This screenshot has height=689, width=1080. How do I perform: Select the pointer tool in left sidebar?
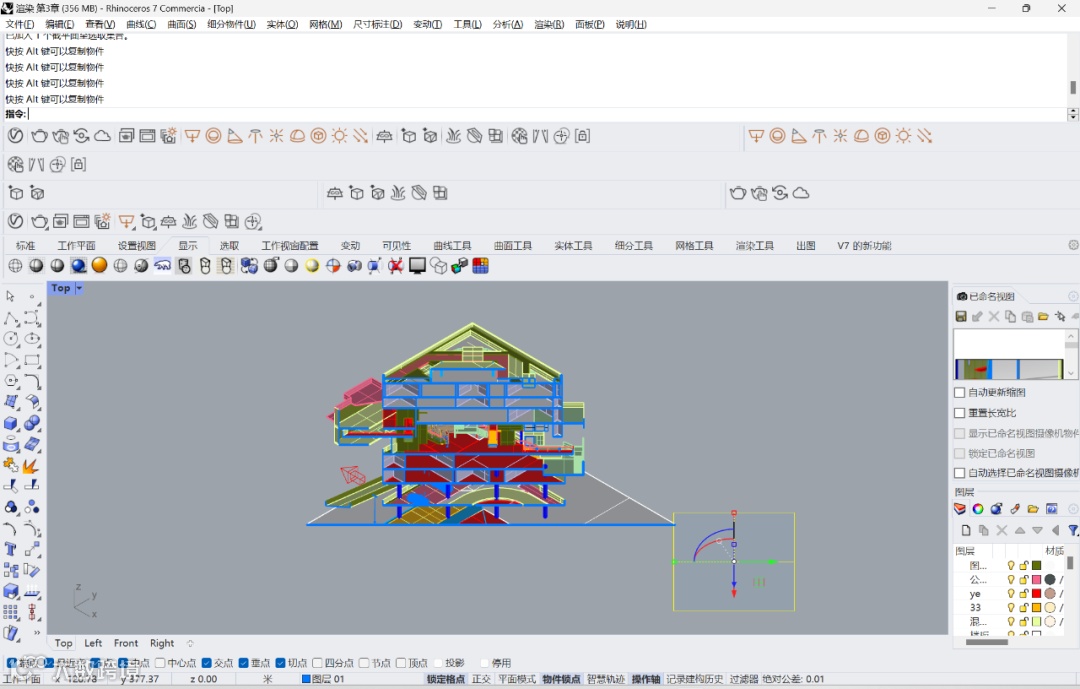[x=10, y=296]
